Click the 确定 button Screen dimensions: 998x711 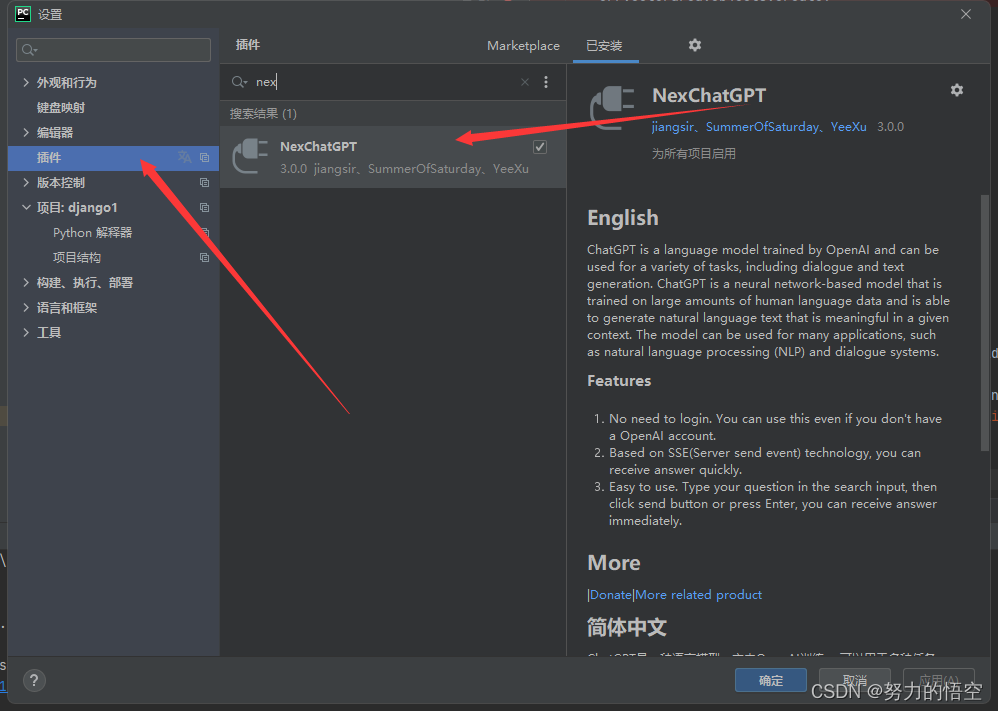coord(771,680)
